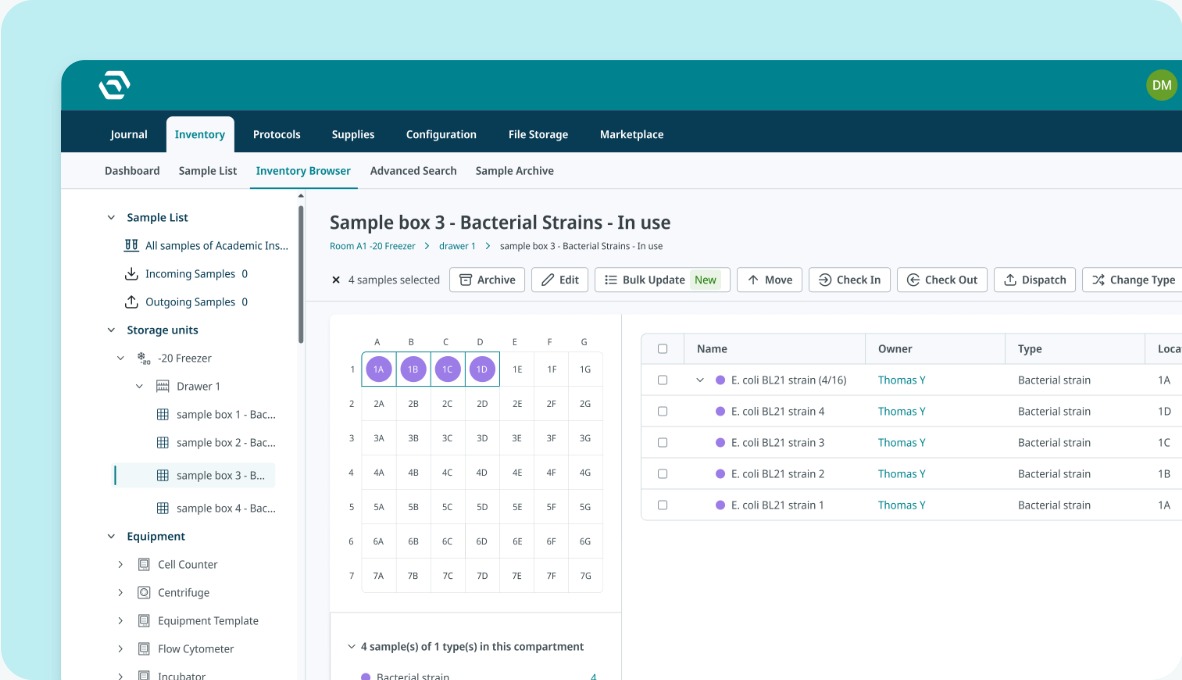
Task: Click the Bulk Update button
Action: pos(663,280)
